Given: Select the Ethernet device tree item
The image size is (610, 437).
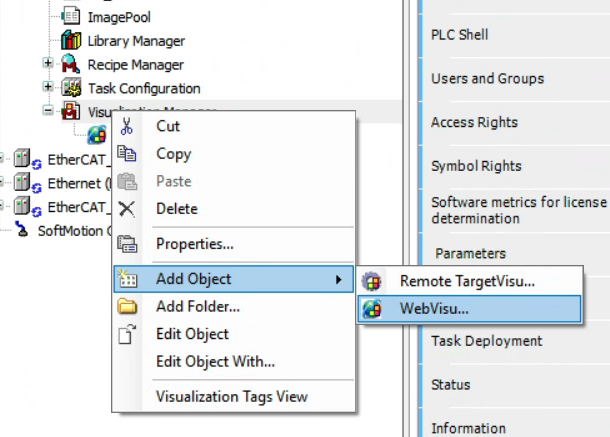Looking at the screenshot, I should (72, 184).
